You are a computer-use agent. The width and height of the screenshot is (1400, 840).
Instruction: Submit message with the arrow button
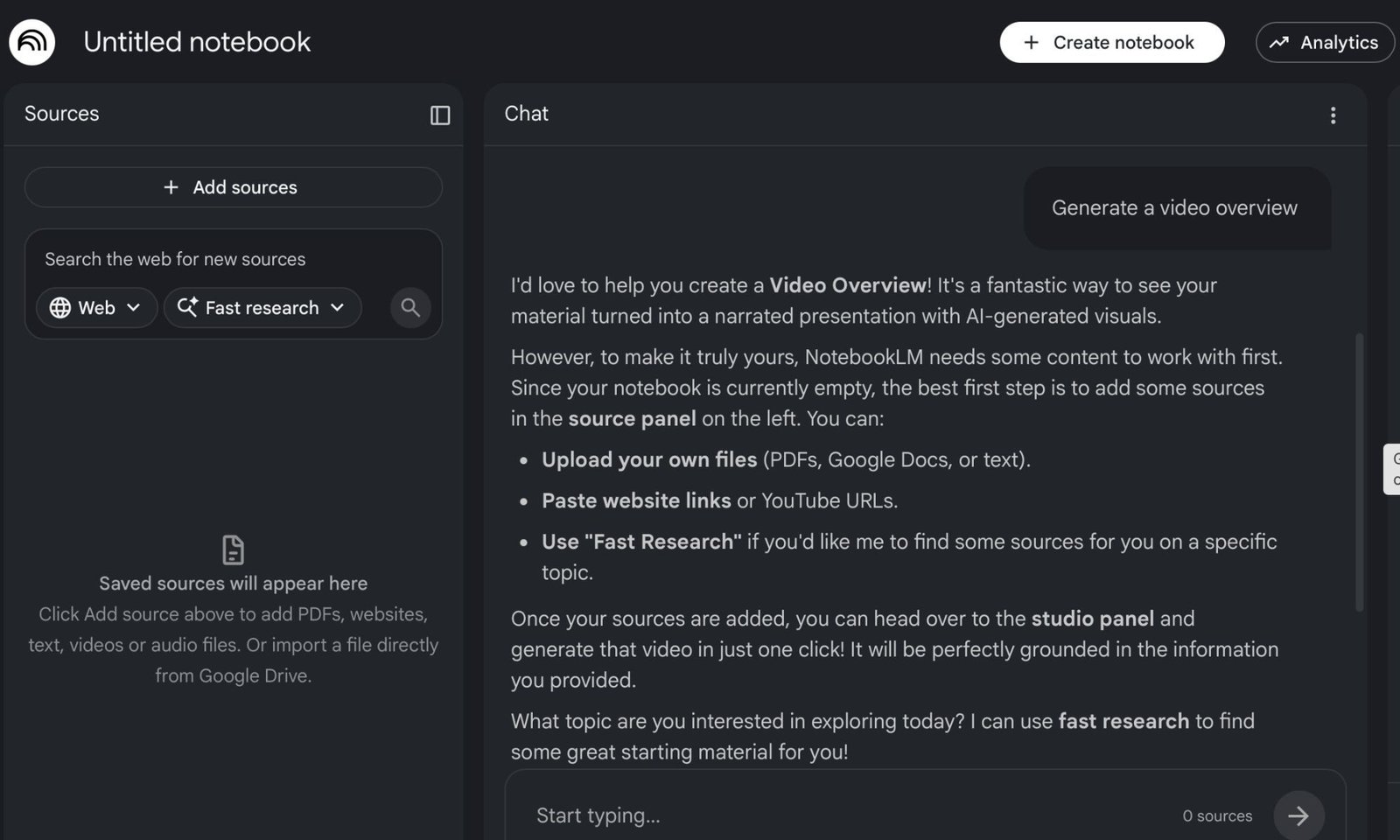(x=1298, y=815)
